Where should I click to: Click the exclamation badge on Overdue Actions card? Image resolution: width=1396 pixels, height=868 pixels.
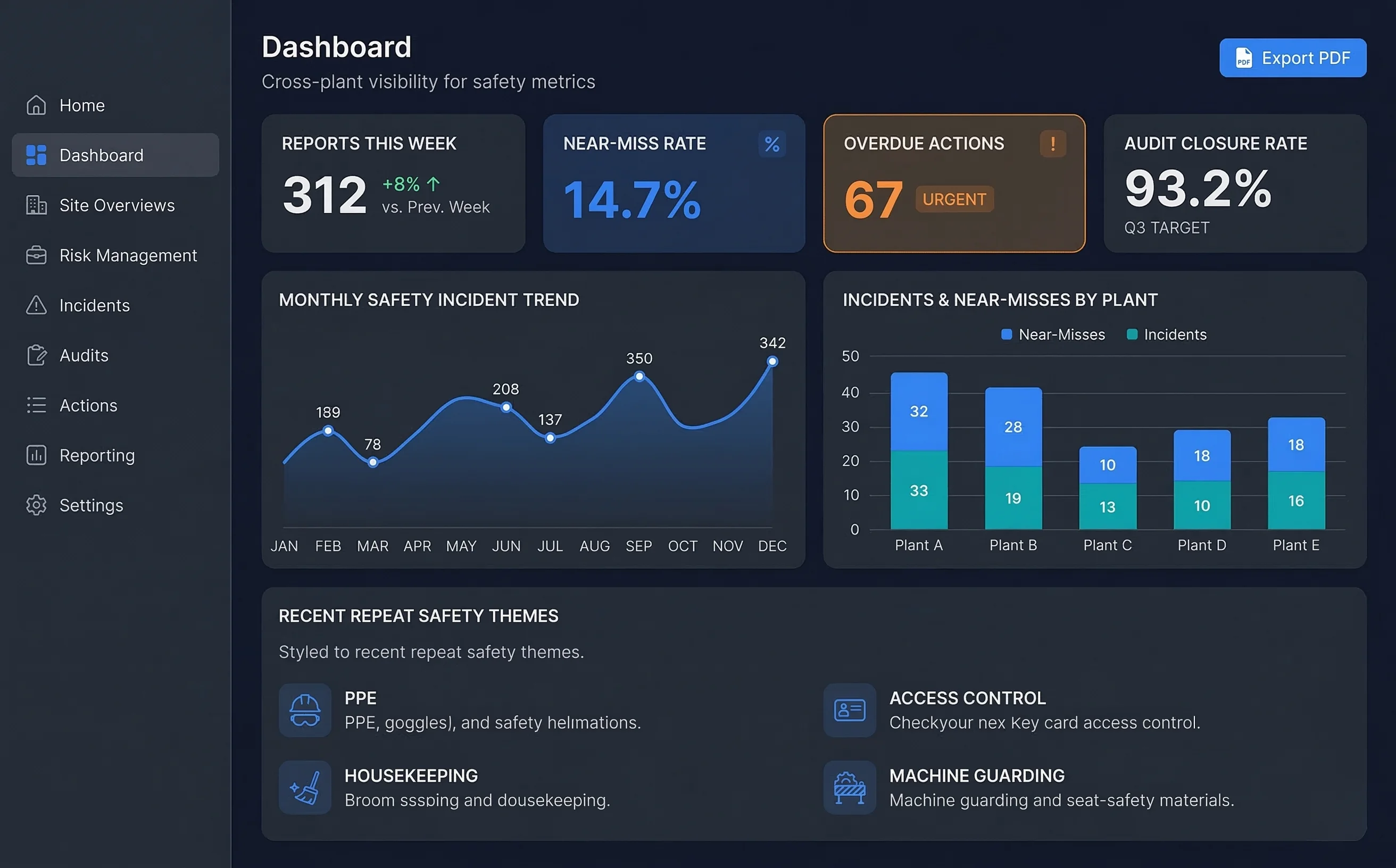pos(1053,144)
